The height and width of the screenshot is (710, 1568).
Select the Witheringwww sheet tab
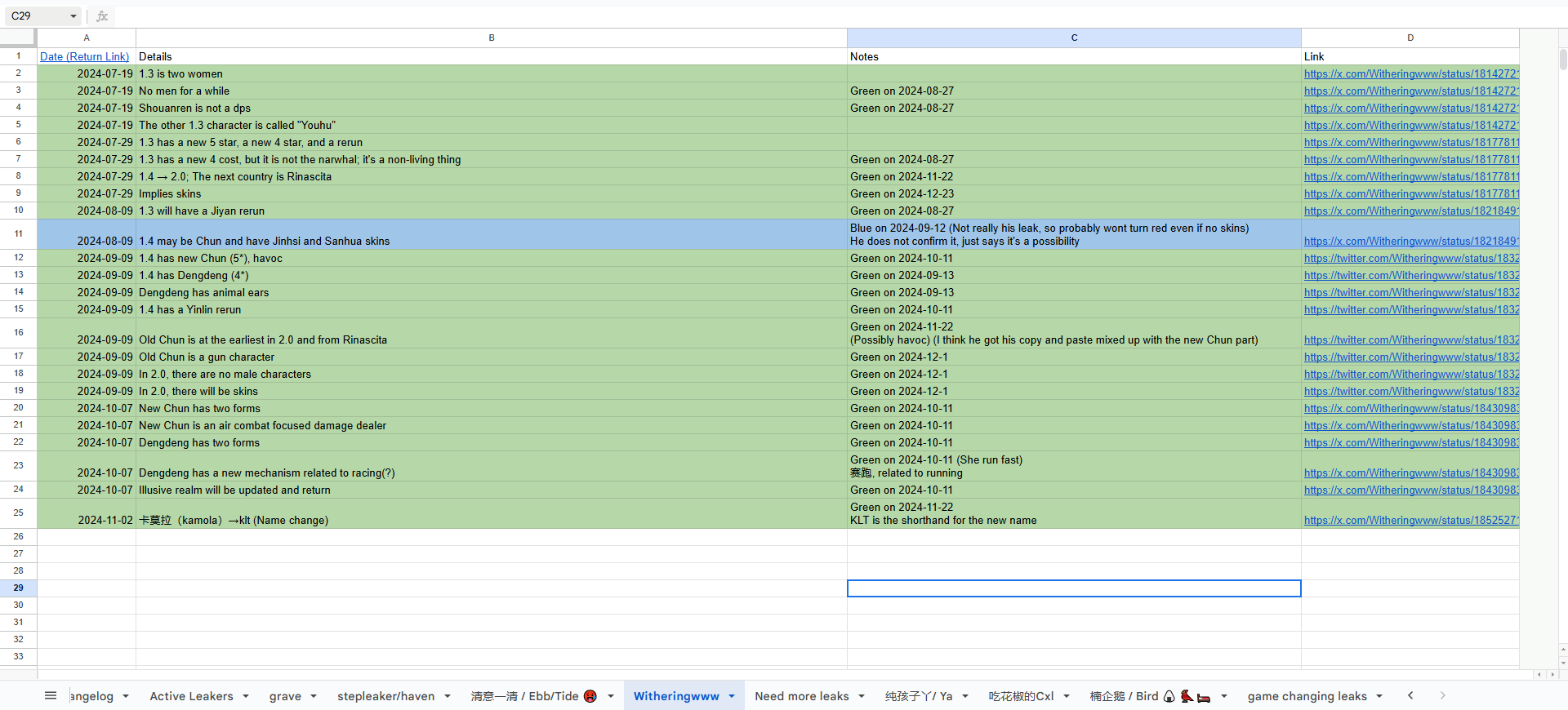coord(676,696)
